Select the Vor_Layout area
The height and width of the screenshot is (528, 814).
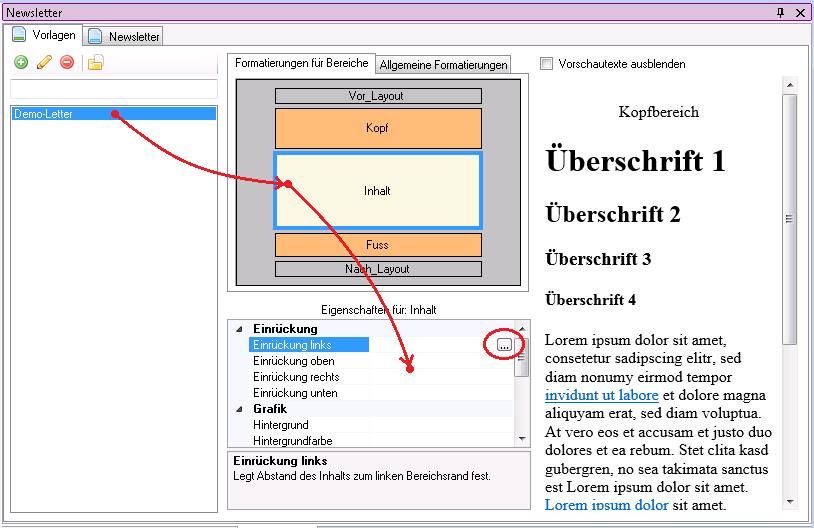click(x=378, y=96)
